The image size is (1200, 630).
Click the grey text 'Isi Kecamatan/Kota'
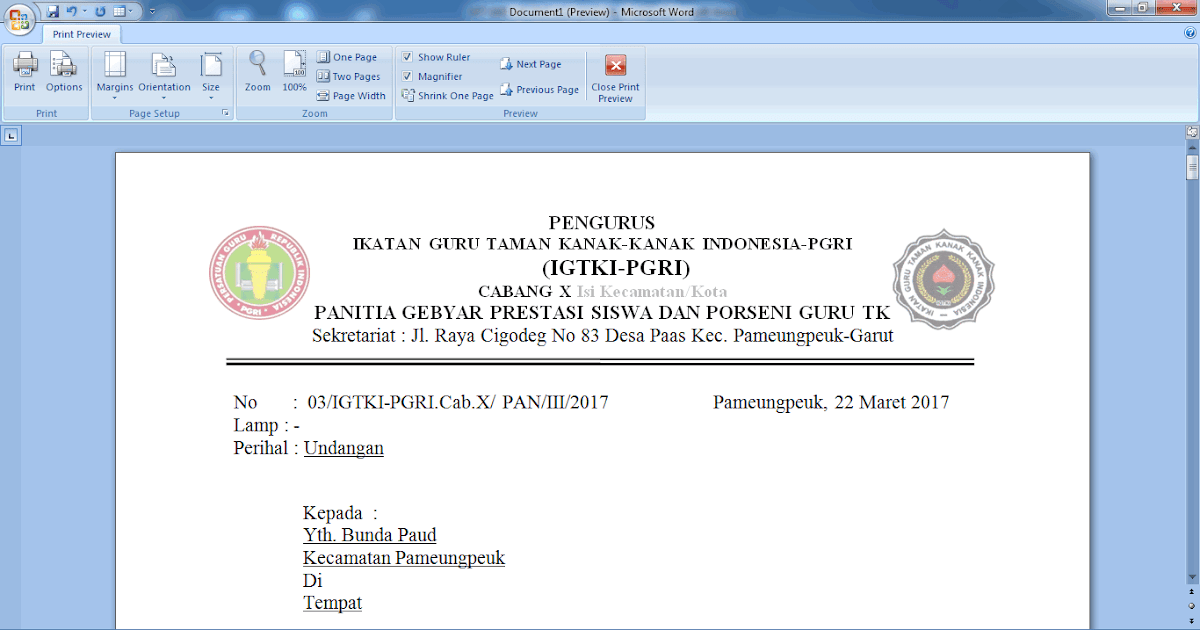pyautogui.click(x=652, y=292)
